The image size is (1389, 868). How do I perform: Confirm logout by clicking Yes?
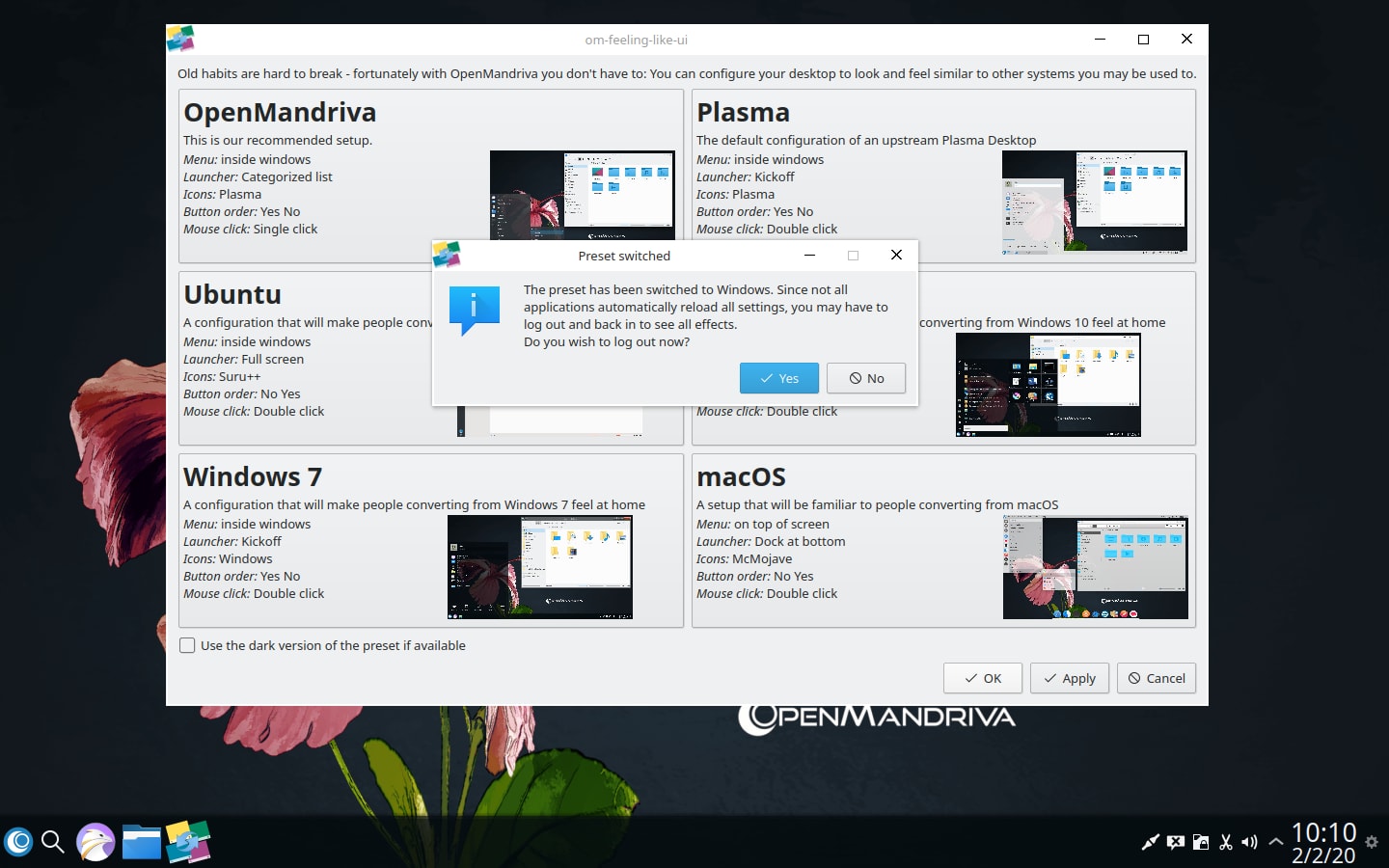pos(779,378)
